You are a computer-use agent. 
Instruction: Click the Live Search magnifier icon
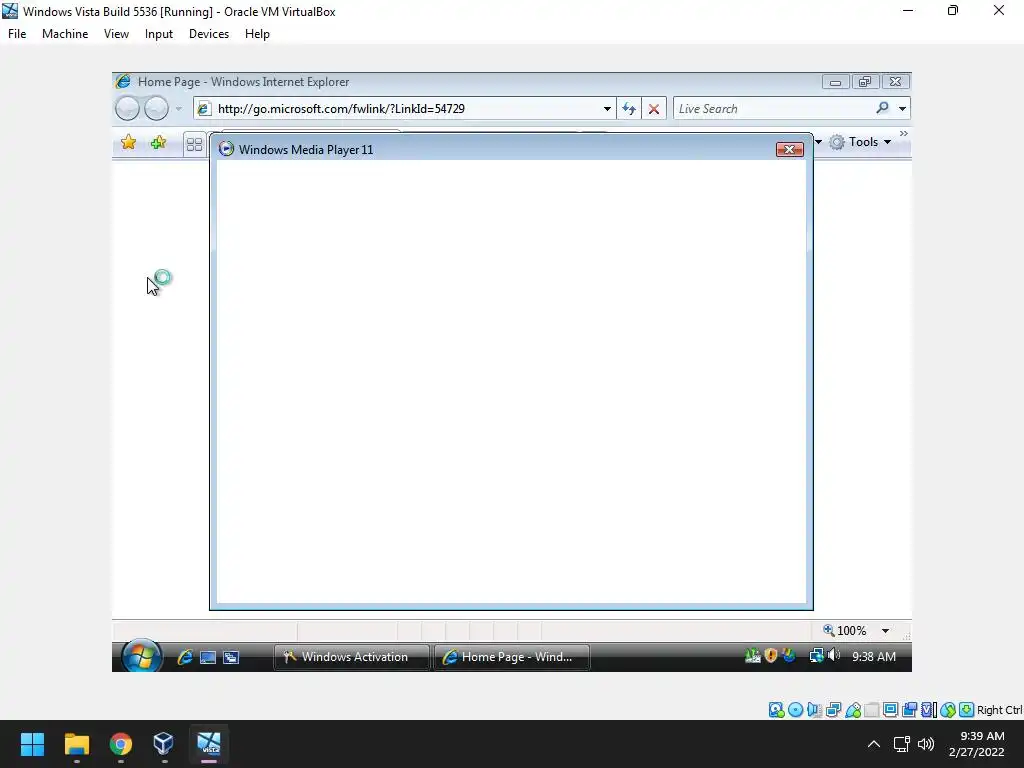(x=882, y=108)
